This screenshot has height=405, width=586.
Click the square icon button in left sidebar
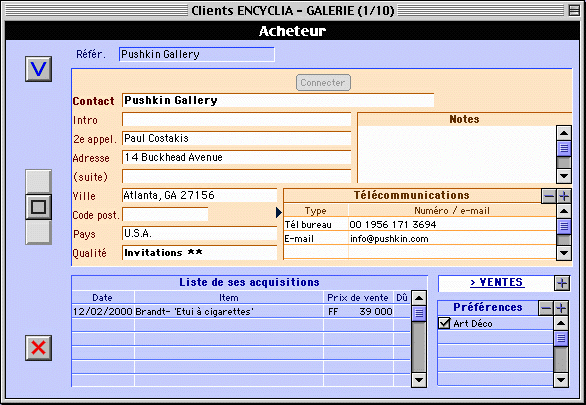click(38, 207)
